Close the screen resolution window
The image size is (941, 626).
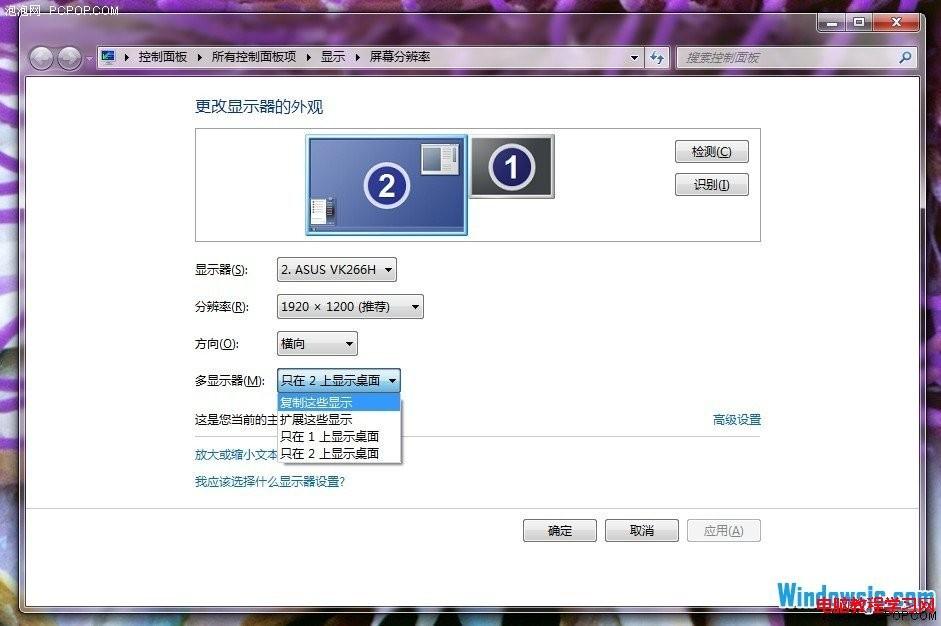click(x=897, y=23)
